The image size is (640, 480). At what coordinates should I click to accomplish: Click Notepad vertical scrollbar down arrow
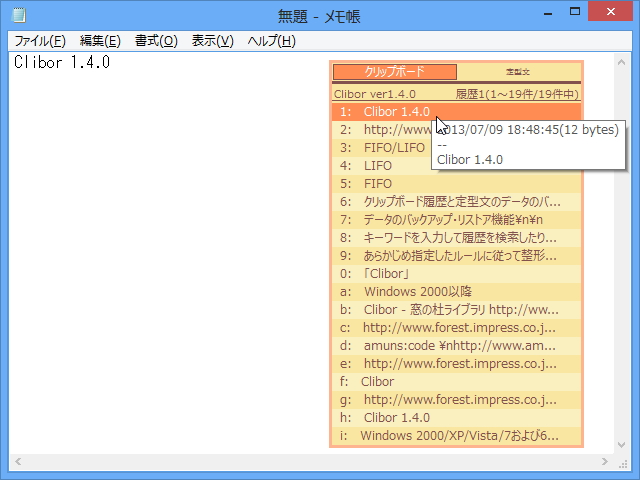[621, 445]
